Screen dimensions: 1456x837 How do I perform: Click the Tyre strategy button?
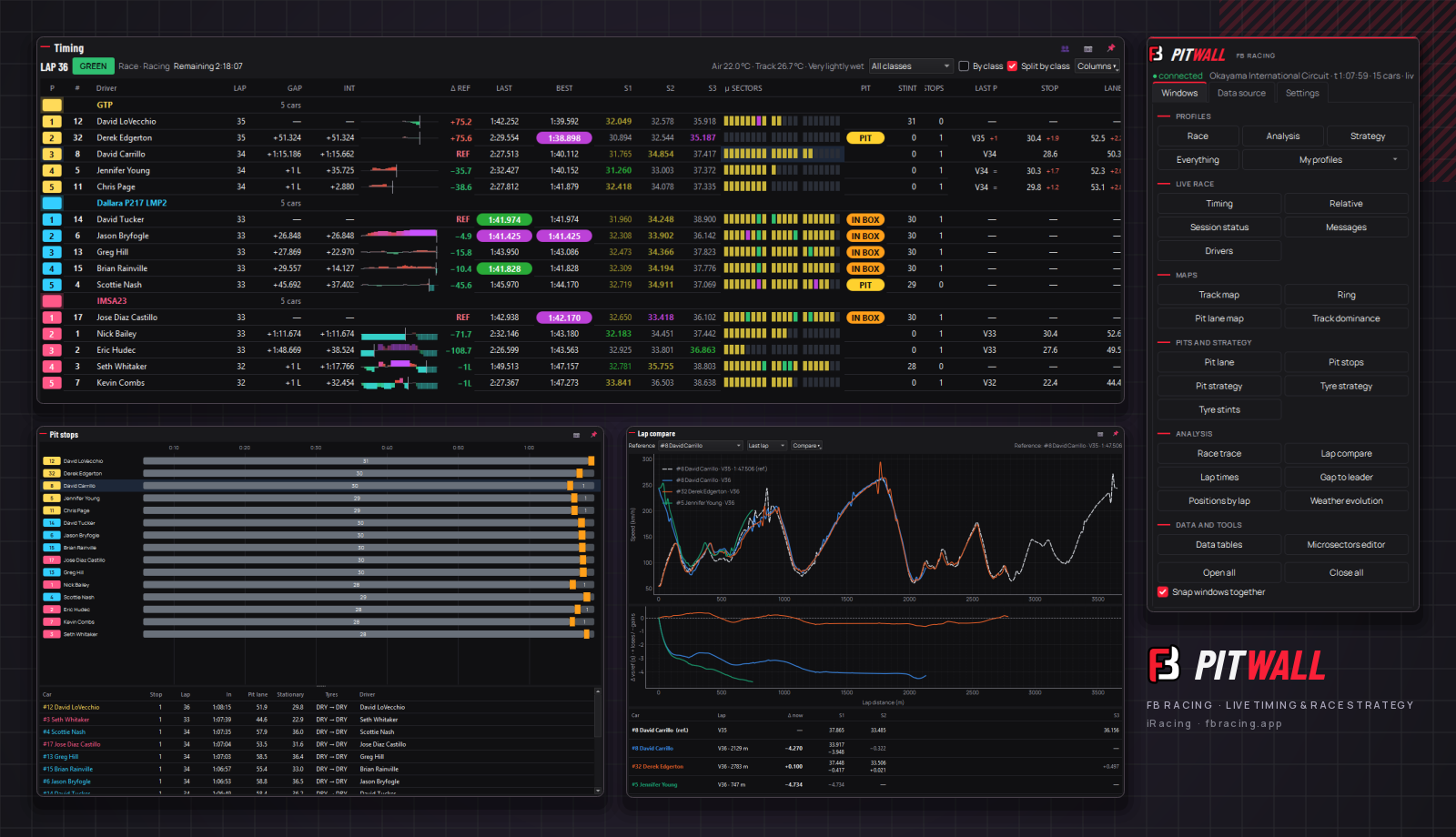tap(1346, 386)
